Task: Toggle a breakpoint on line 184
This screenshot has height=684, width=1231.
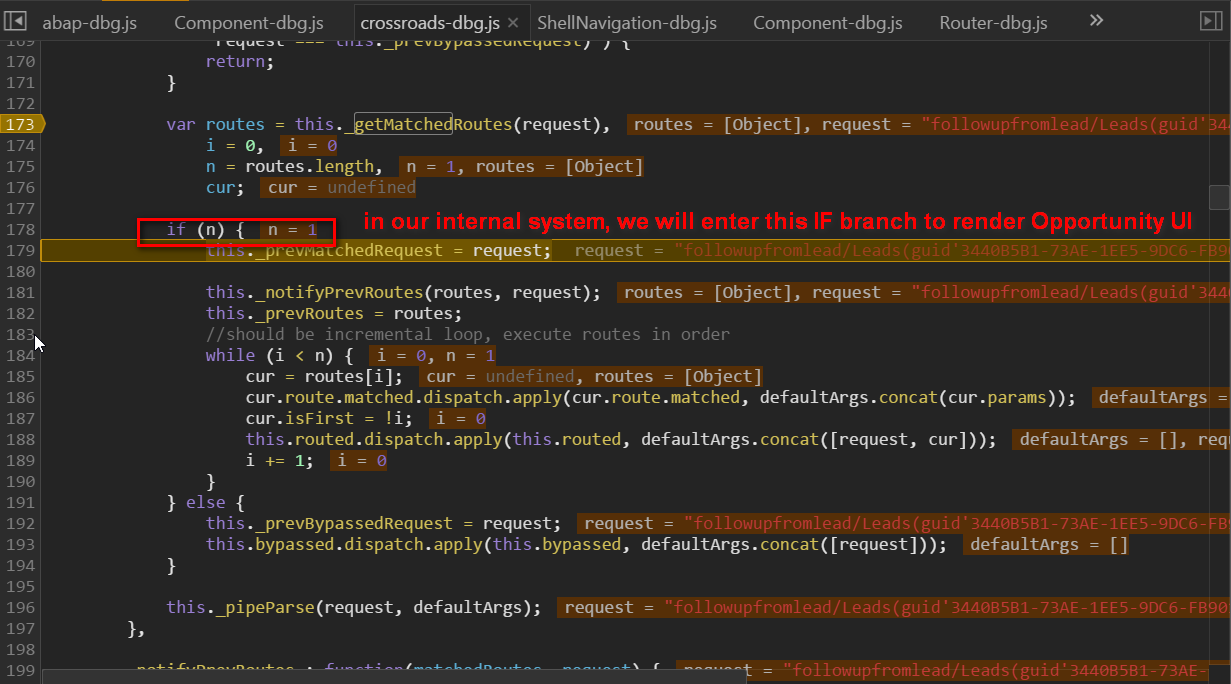Action: pos(20,356)
